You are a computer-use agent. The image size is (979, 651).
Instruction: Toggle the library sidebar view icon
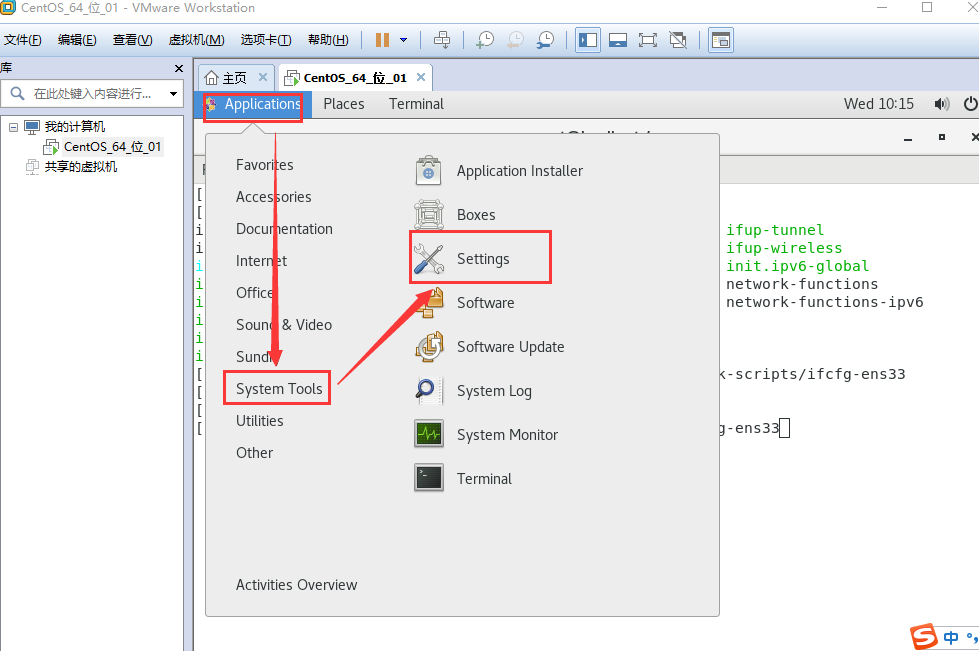pos(588,40)
